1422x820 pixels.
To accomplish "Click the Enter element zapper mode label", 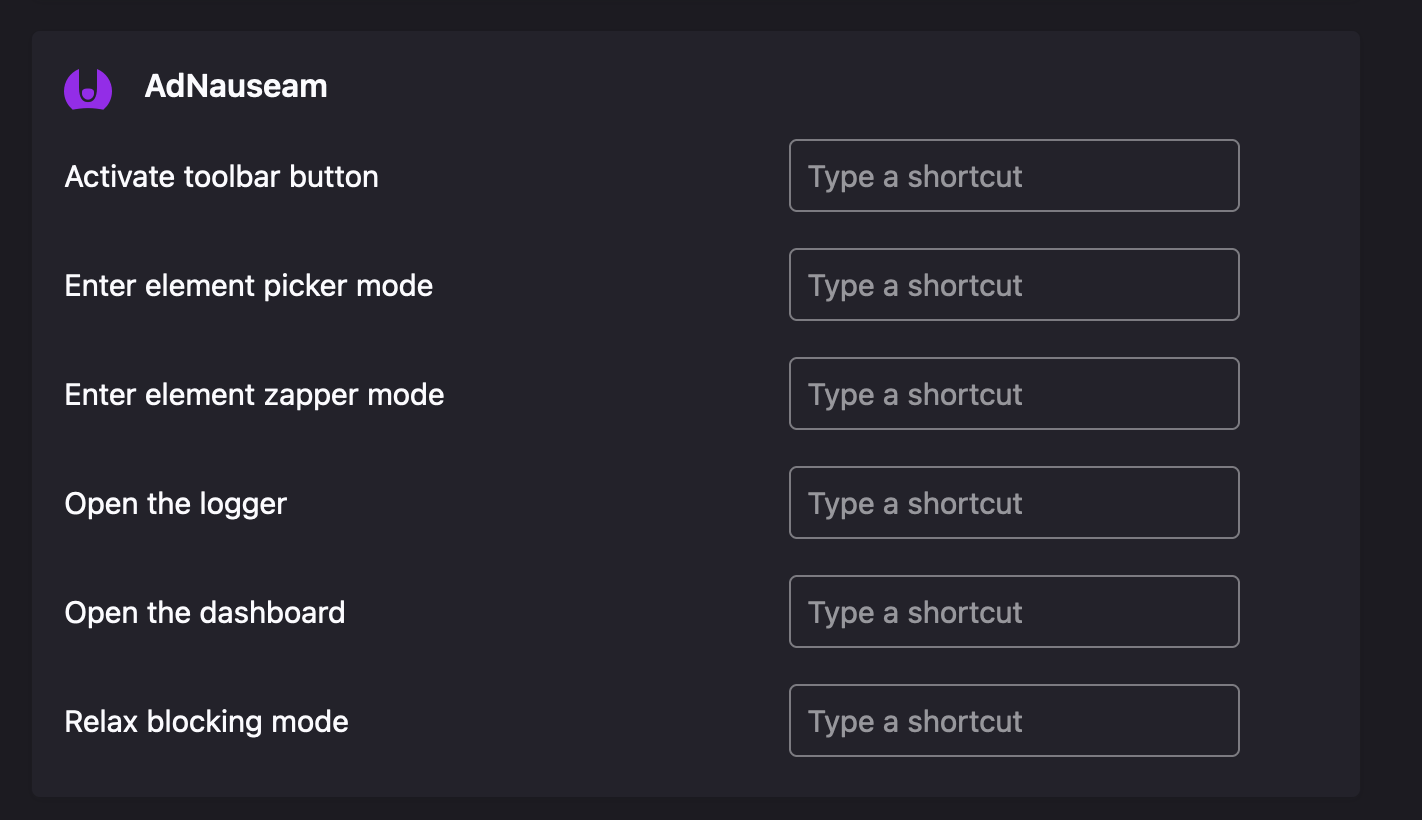I will click(x=254, y=394).
